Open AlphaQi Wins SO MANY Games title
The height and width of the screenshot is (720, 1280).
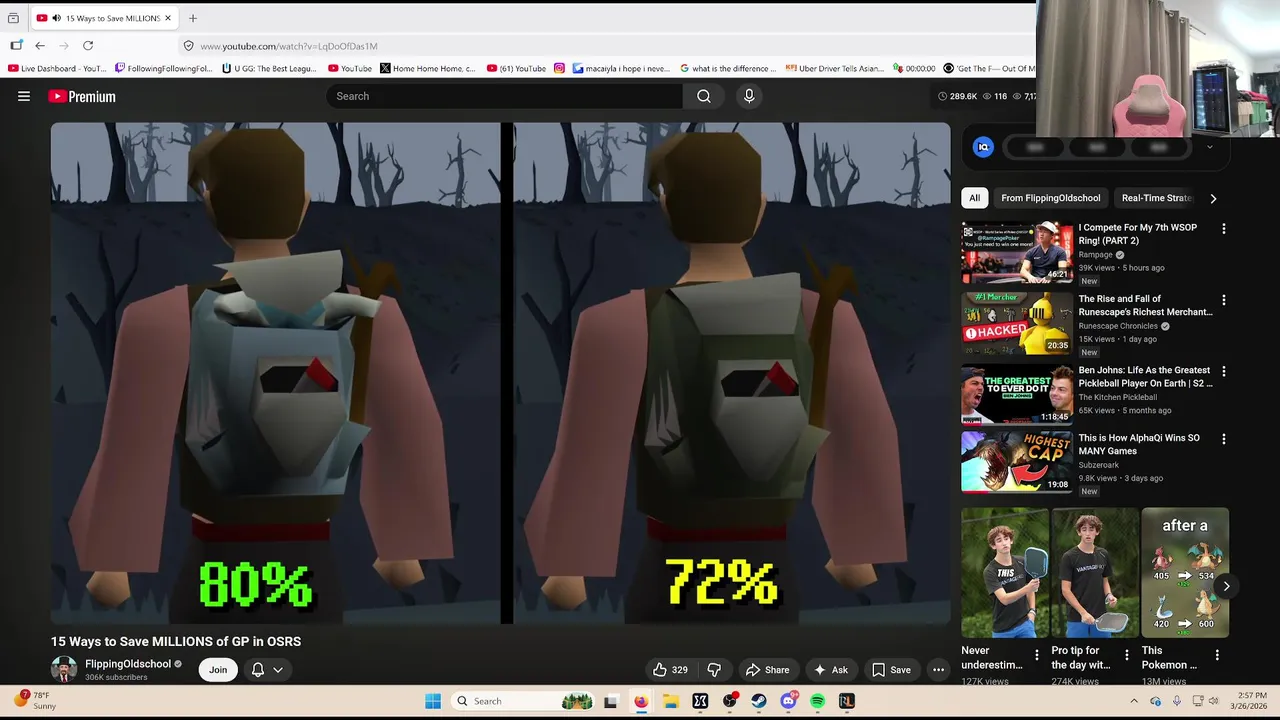tap(1139, 444)
